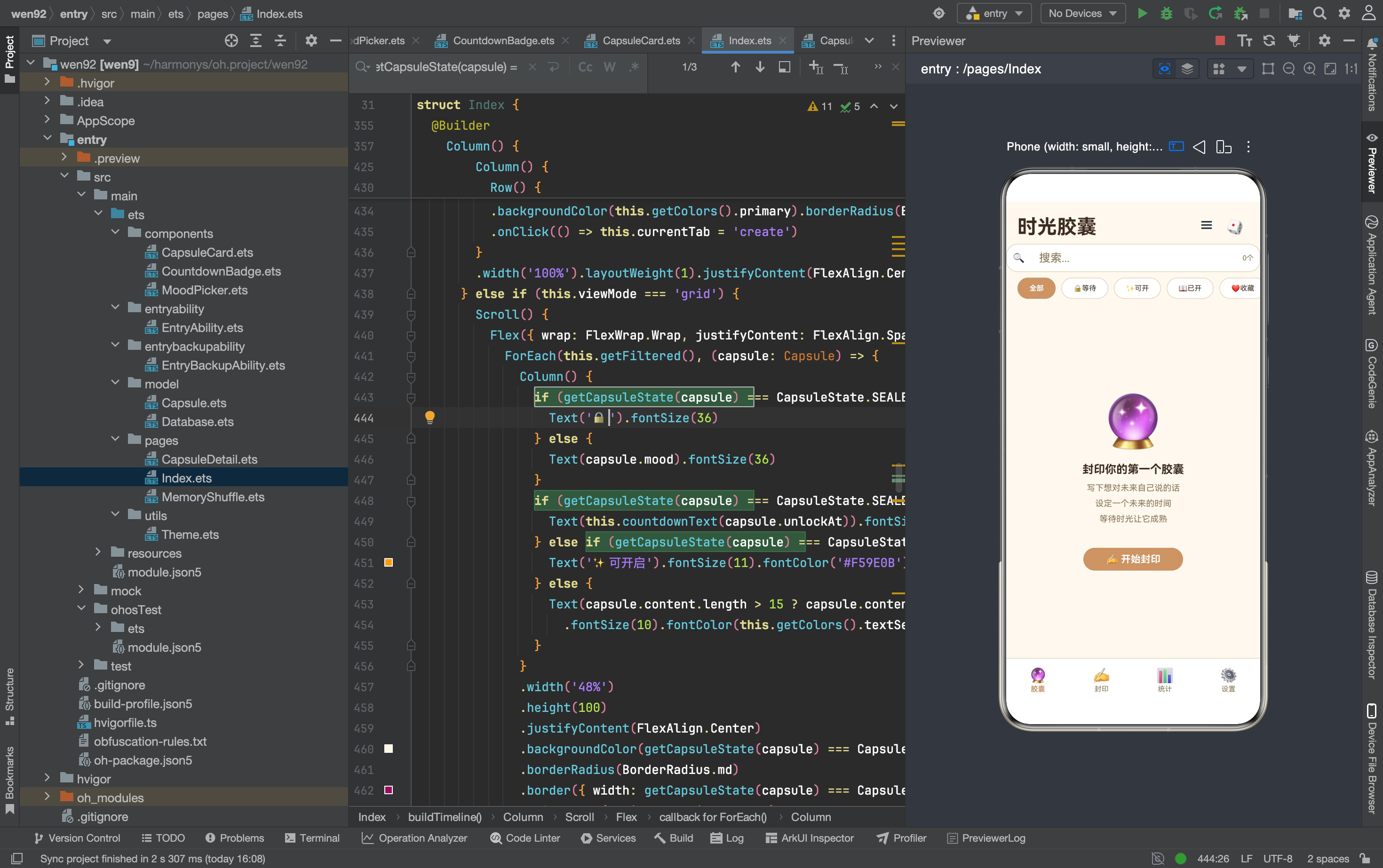Image resolution: width=1383 pixels, height=868 pixels.
Task: Expand the resources folder
Action: tap(98, 552)
